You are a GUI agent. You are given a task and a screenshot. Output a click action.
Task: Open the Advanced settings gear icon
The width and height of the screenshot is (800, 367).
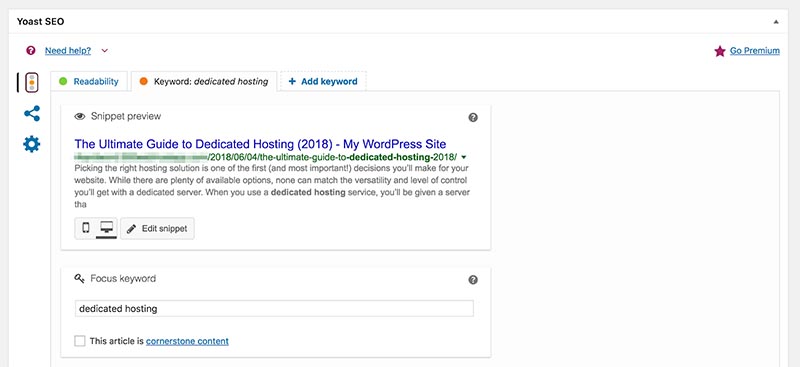click(32, 144)
